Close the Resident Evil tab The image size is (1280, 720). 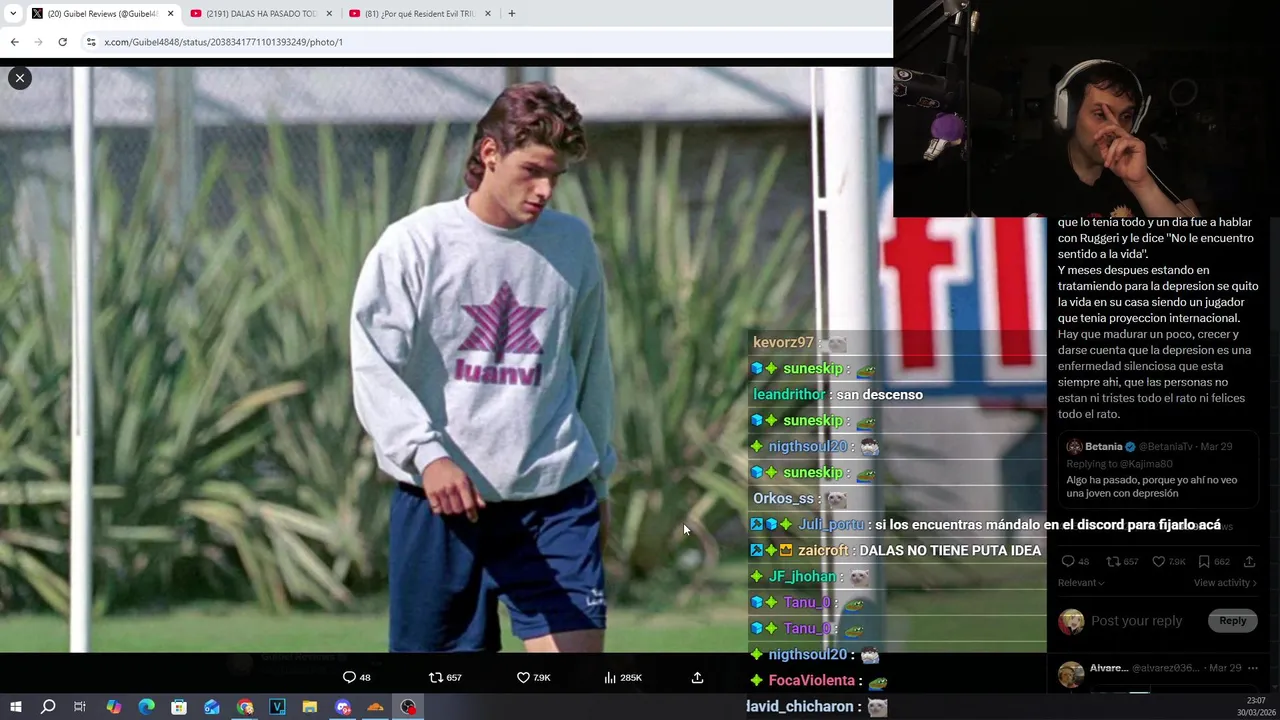[x=487, y=13]
